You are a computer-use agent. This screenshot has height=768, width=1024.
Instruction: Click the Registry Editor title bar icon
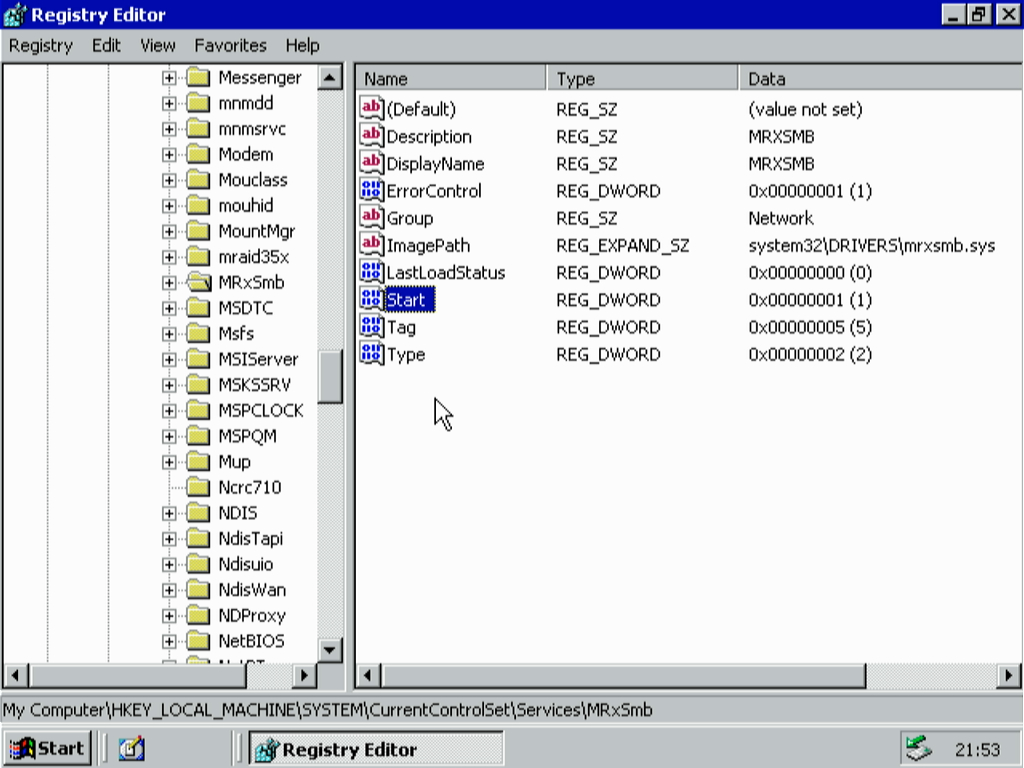[14, 14]
